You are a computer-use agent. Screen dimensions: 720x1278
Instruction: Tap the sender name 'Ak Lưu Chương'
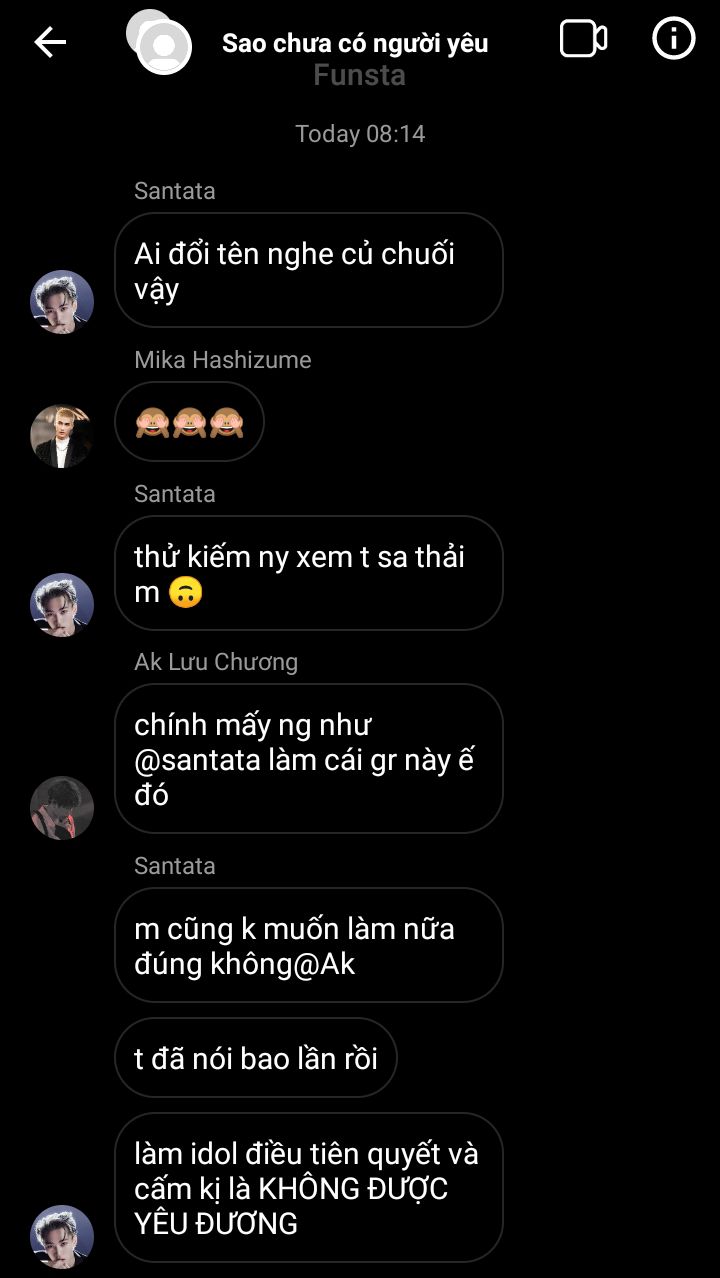point(216,662)
